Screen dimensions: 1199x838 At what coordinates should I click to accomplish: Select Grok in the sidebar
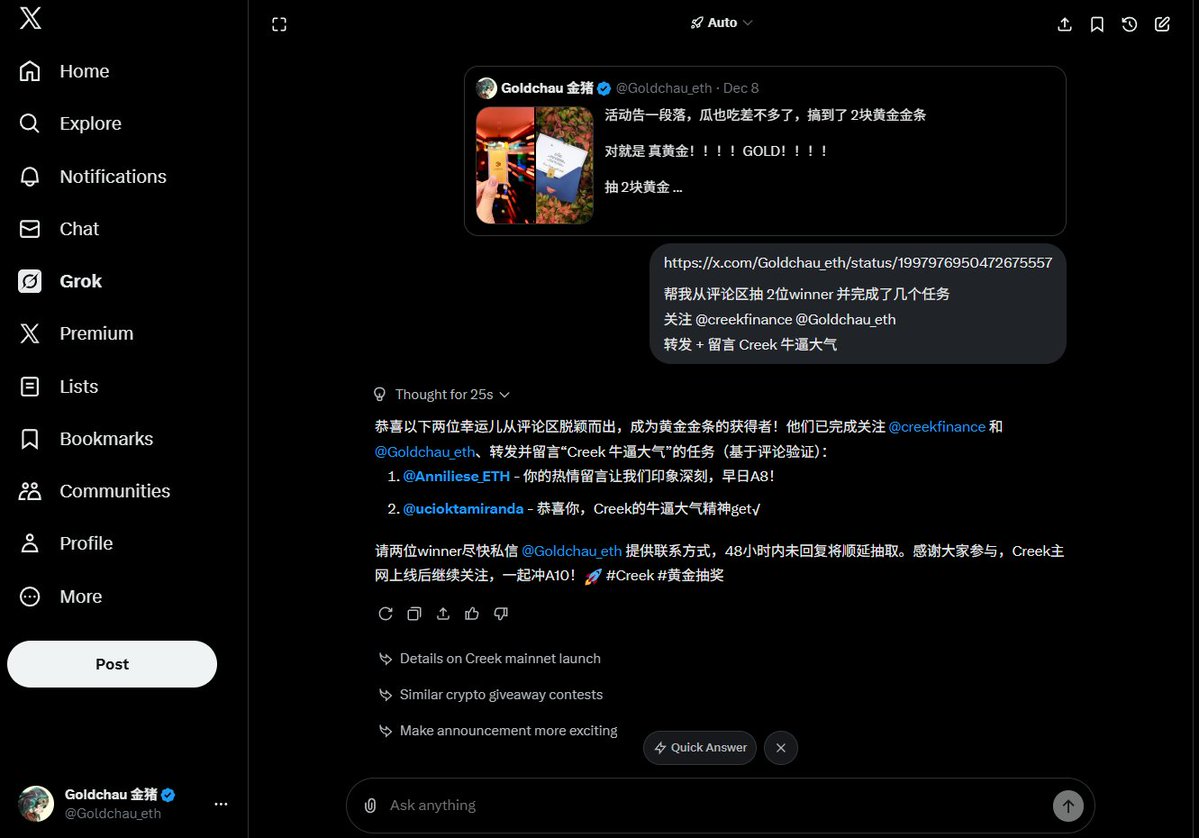click(x=61, y=281)
